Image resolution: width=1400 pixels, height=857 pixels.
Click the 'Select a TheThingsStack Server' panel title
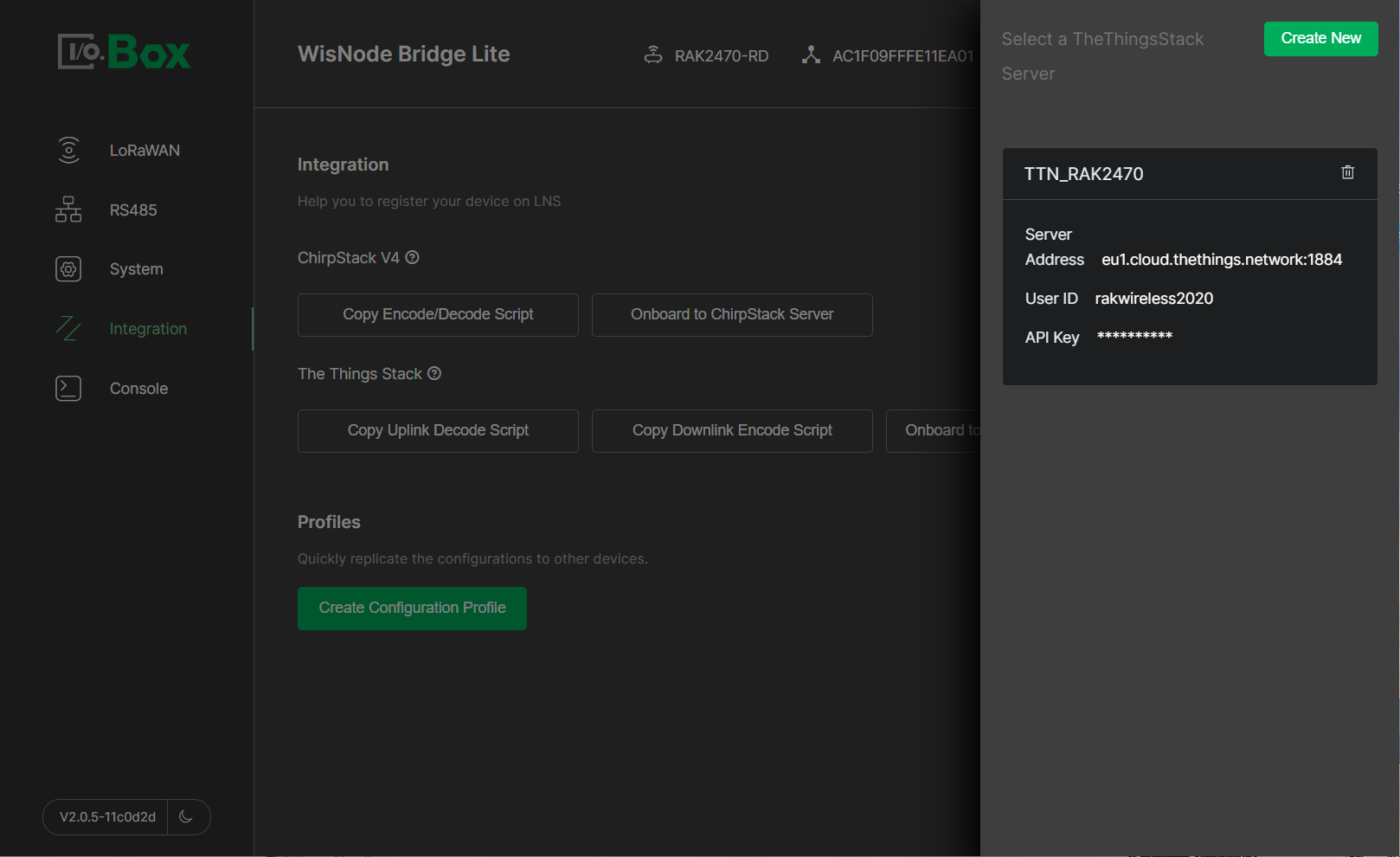click(x=1102, y=56)
